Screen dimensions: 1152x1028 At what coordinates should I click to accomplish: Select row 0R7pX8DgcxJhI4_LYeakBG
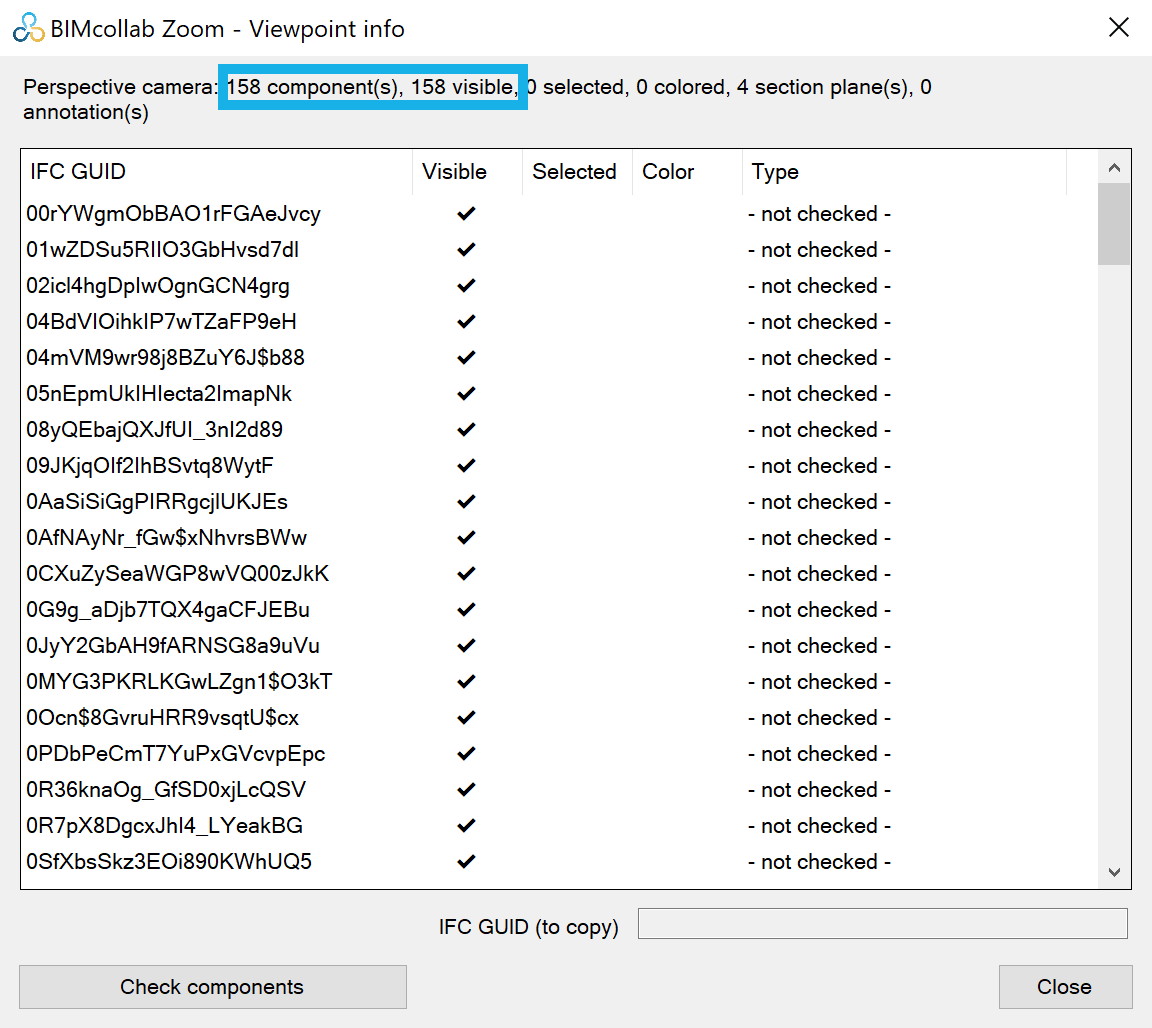(x=558, y=826)
